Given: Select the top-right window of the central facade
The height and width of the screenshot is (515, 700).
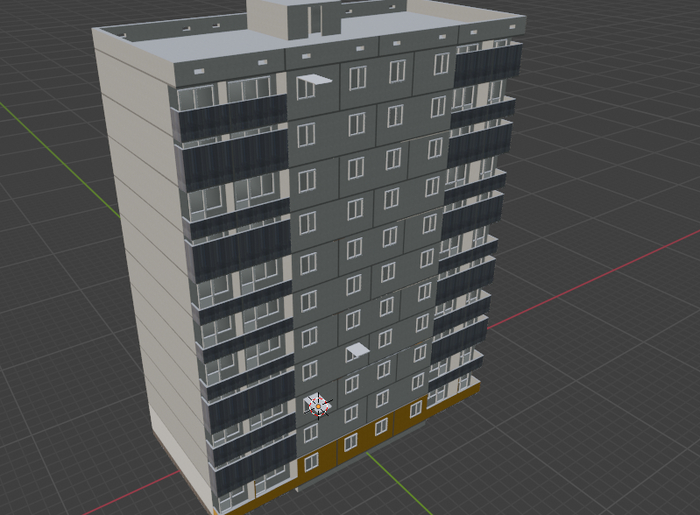Looking at the screenshot, I should (x=440, y=63).
